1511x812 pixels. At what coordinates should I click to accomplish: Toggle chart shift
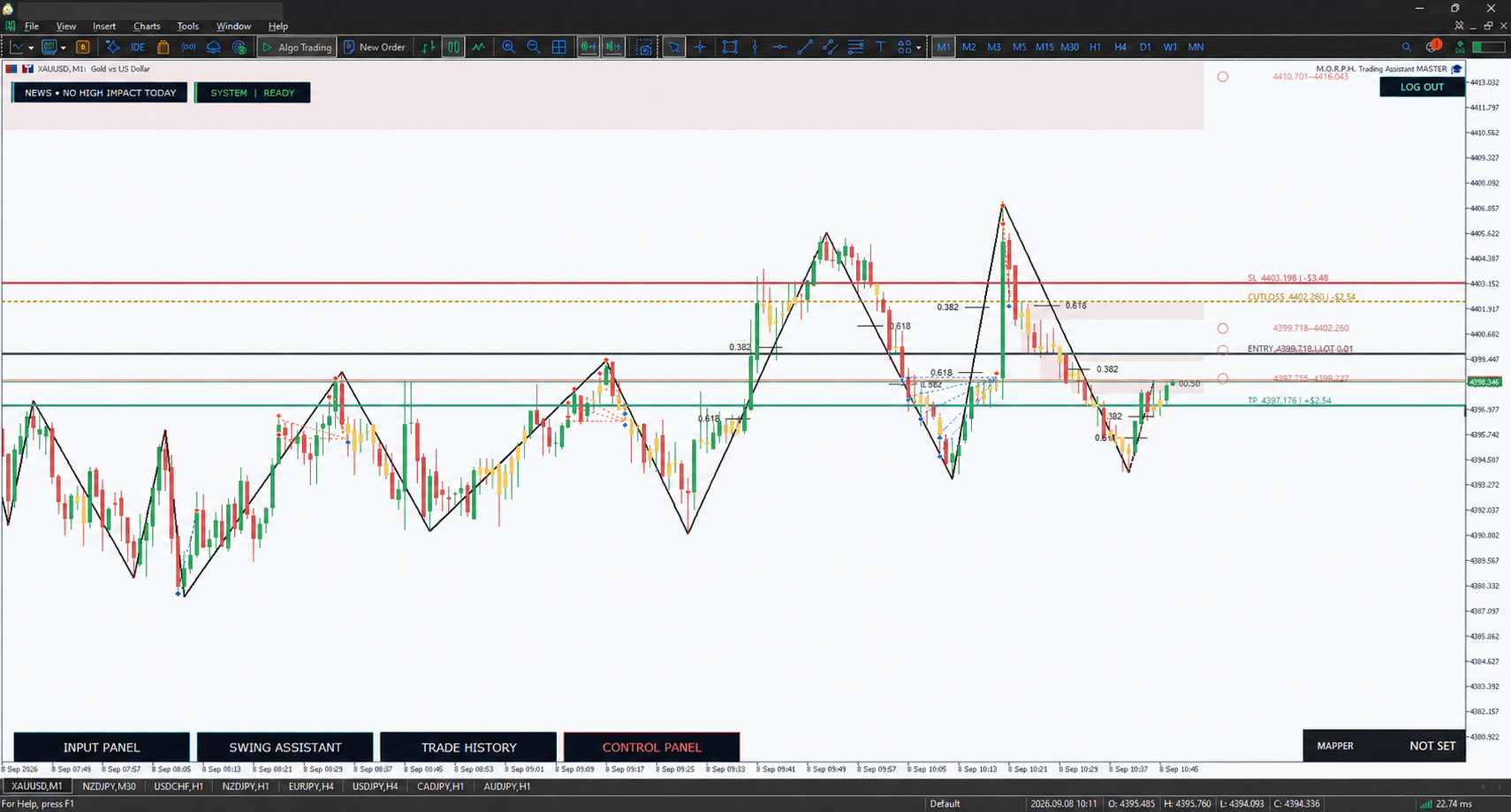[613, 47]
